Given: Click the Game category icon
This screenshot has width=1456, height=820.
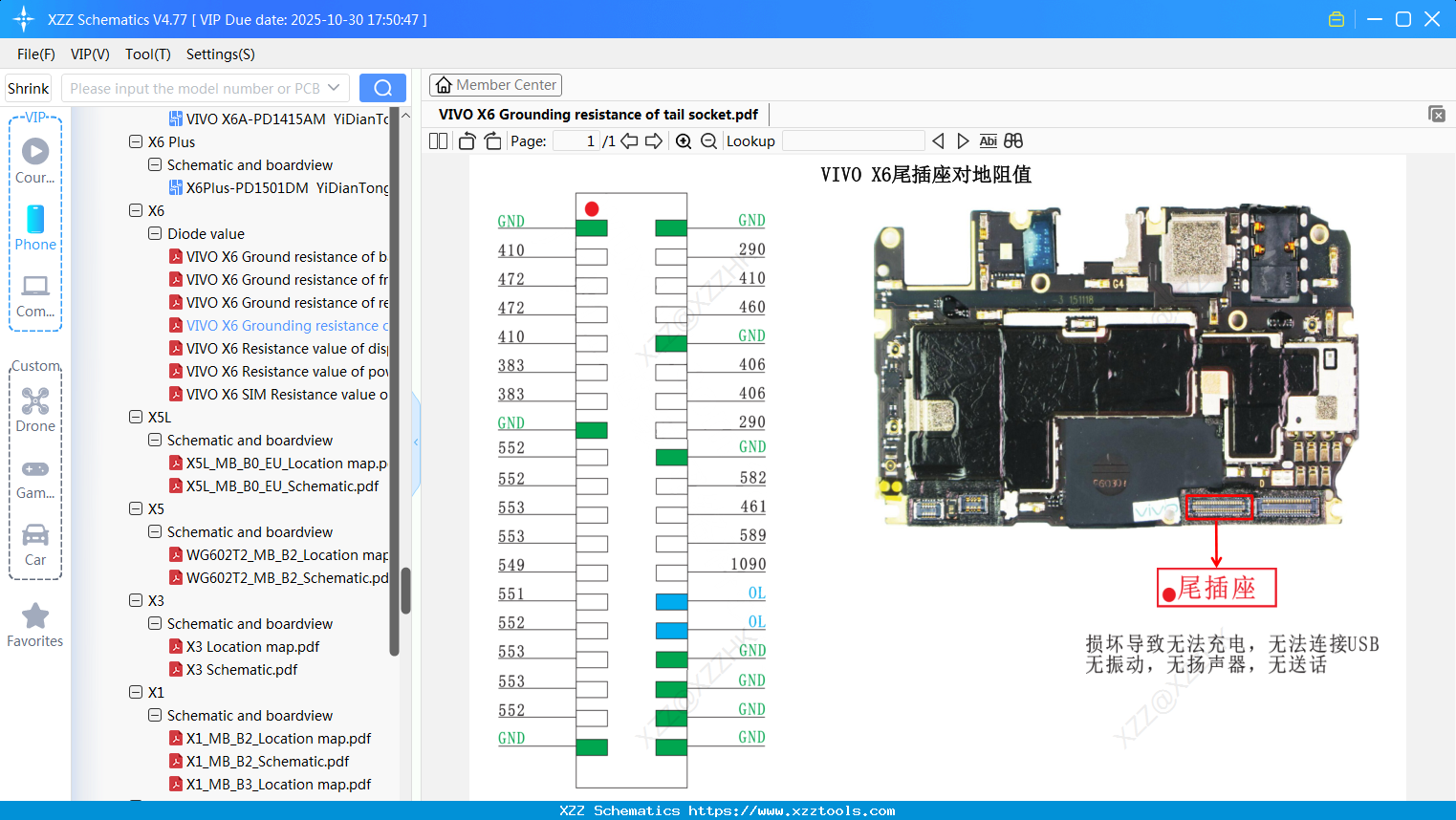Looking at the screenshot, I should [35, 469].
